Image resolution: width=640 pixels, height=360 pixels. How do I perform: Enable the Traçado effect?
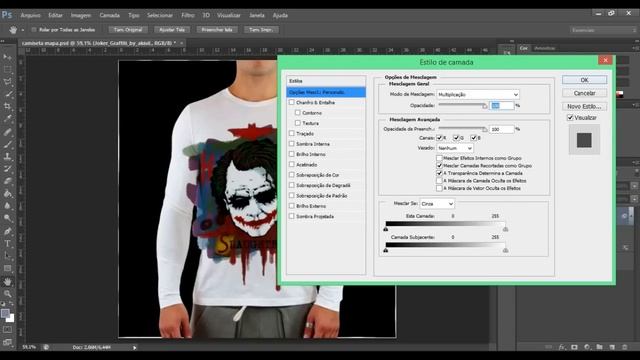click(291, 133)
